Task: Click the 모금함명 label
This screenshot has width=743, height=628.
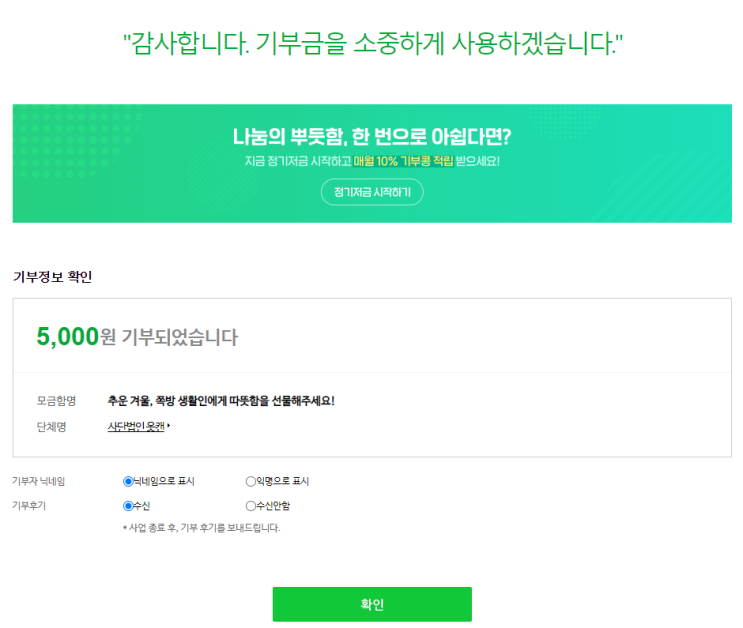Action: click(x=56, y=401)
